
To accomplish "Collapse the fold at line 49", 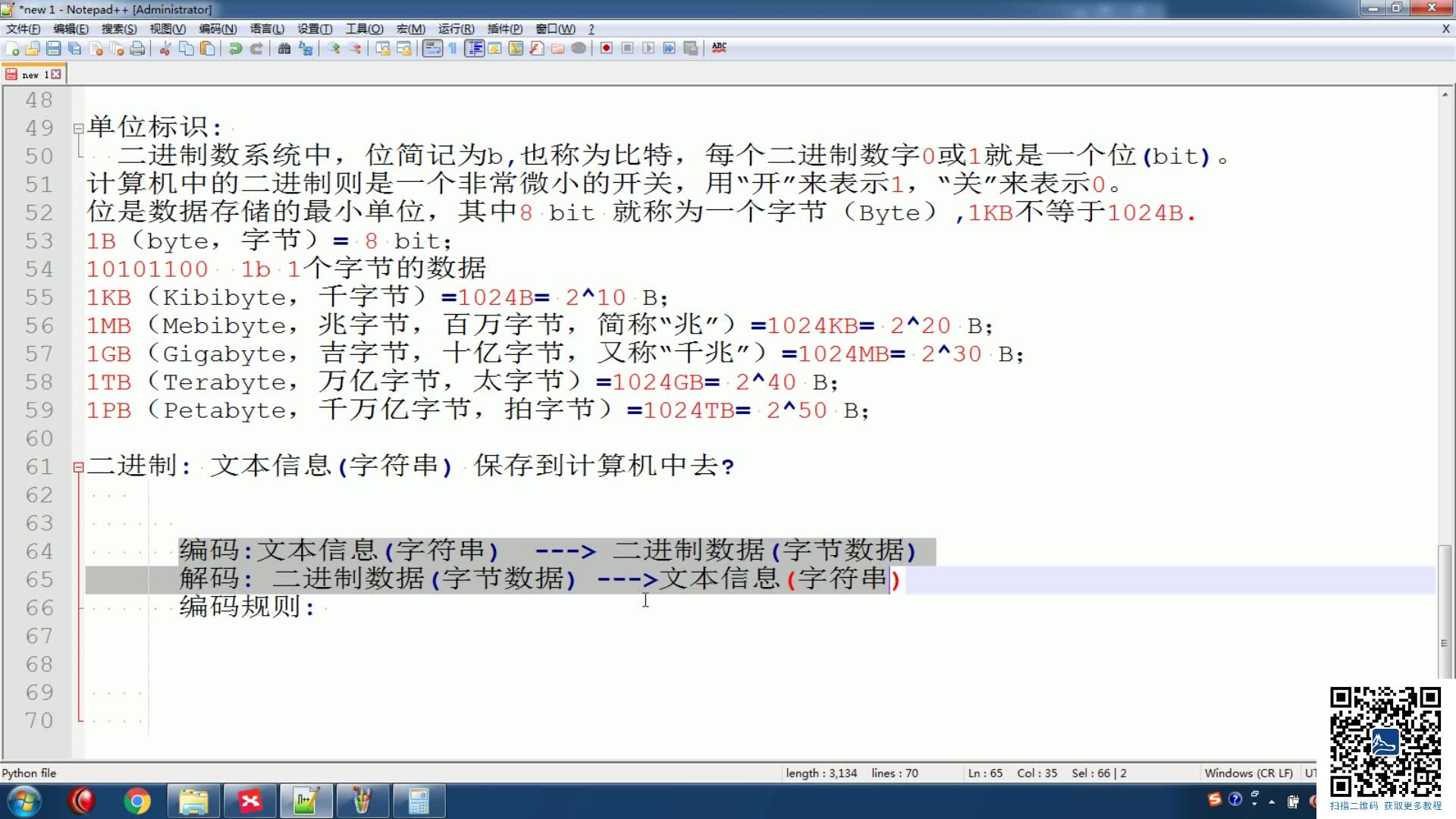I will [x=78, y=128].
